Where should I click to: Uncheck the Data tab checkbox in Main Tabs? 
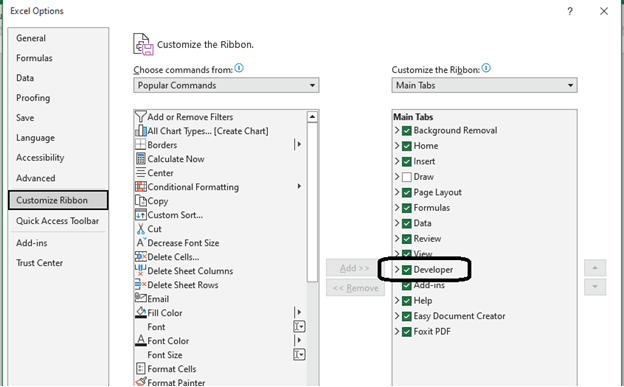[x=406, y=223]
